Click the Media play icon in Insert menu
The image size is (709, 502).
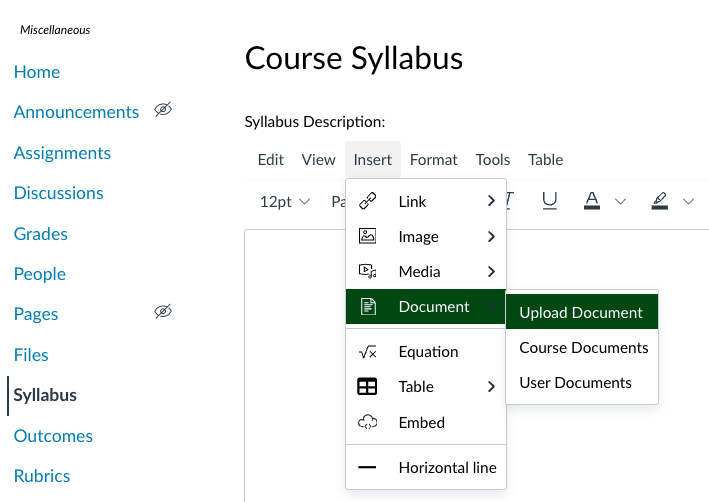click(367, 271)
